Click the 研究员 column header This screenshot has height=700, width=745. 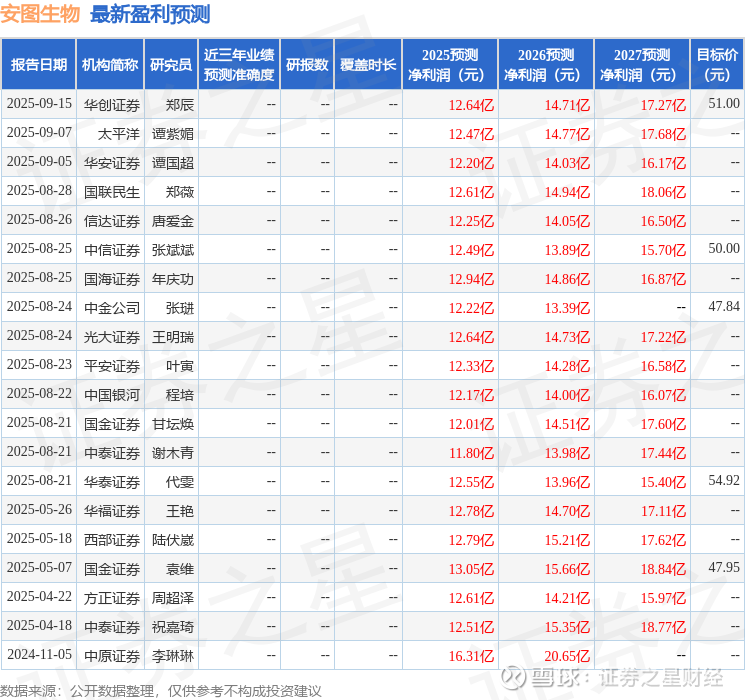pyautogui.click(x=171, y=65)
